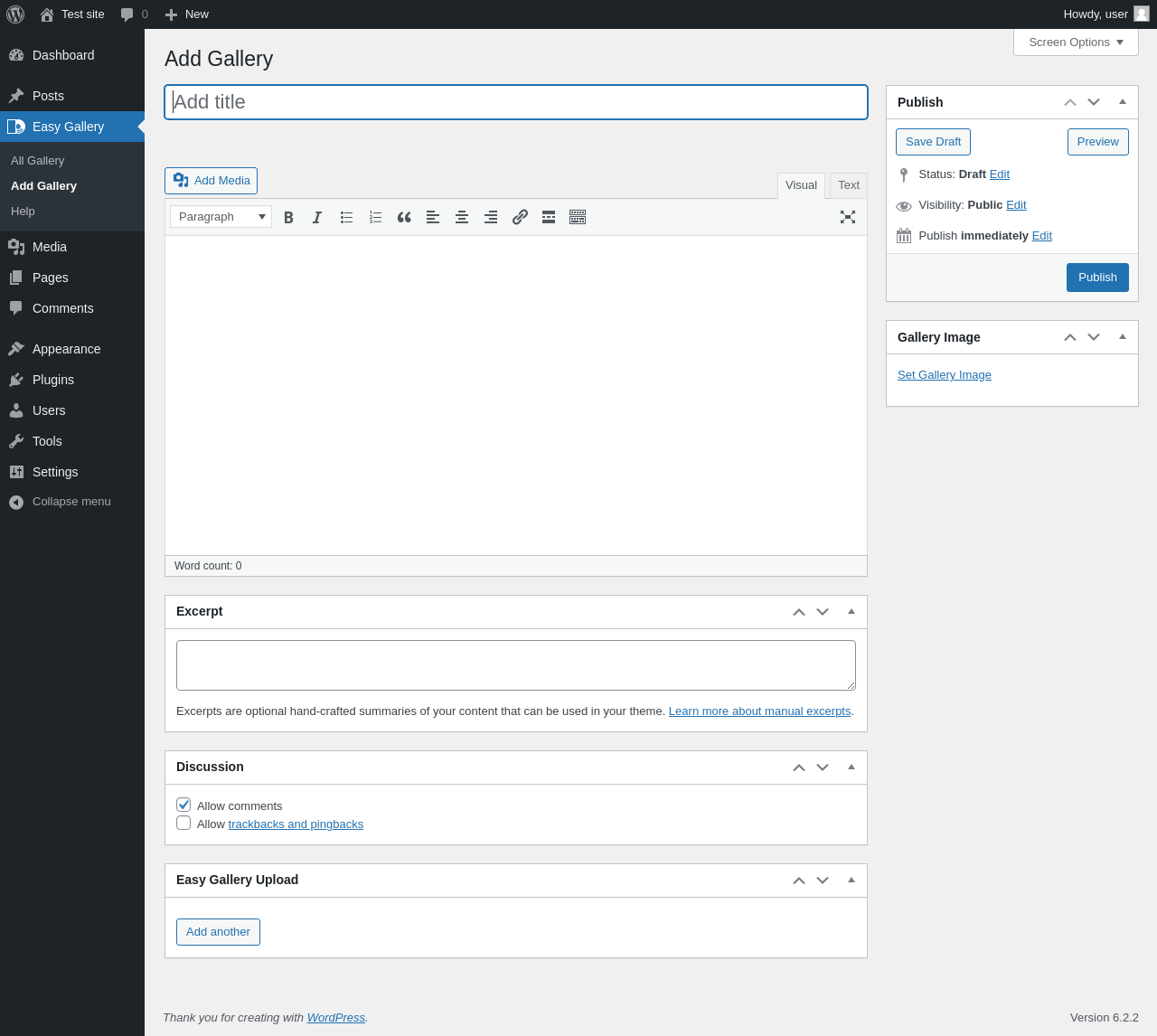This screenshot has width=1157, height=1036.
Task: Click the Tools wrench icon
Action: tap(16, 441)
